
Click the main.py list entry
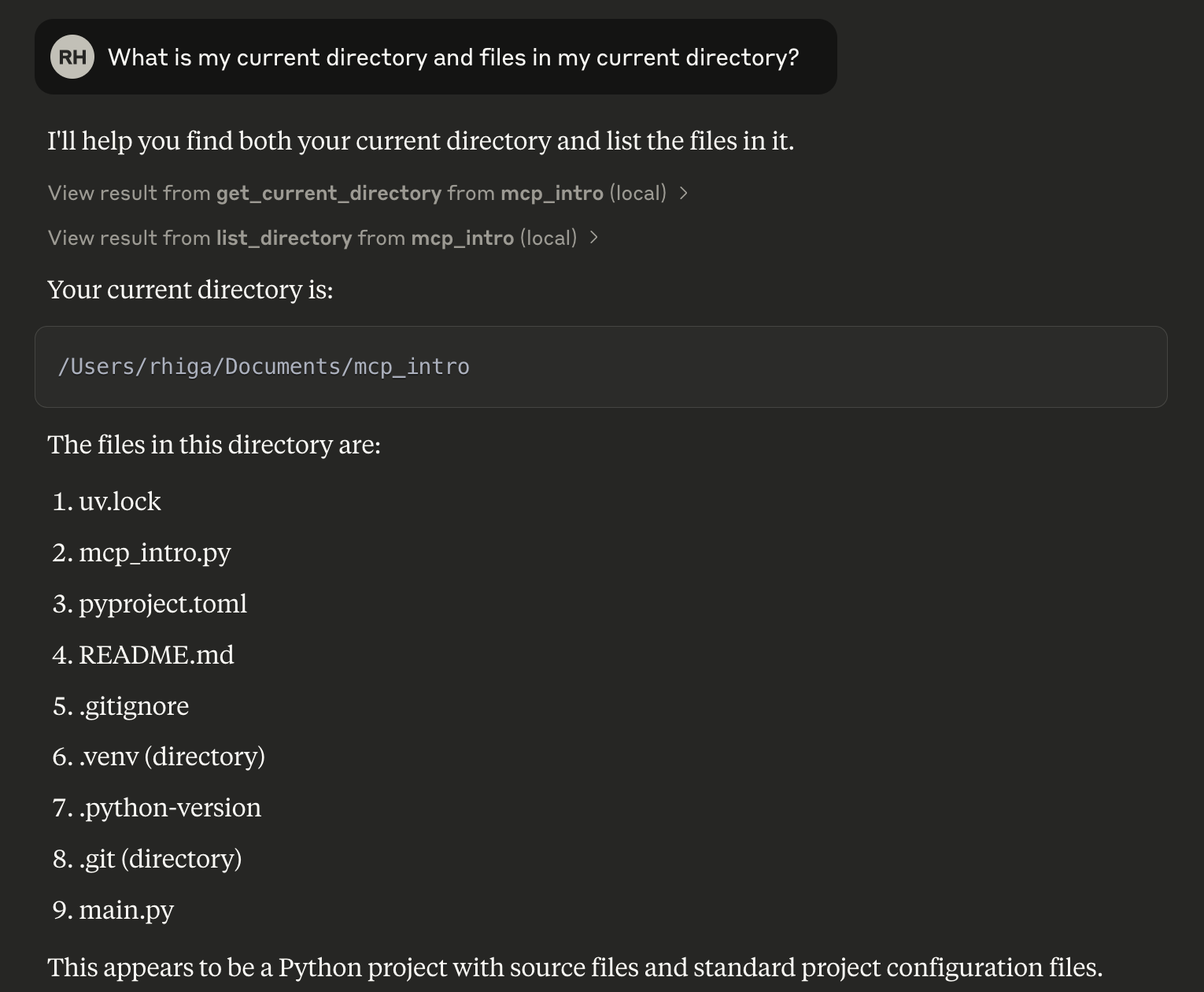coord(126,910)
